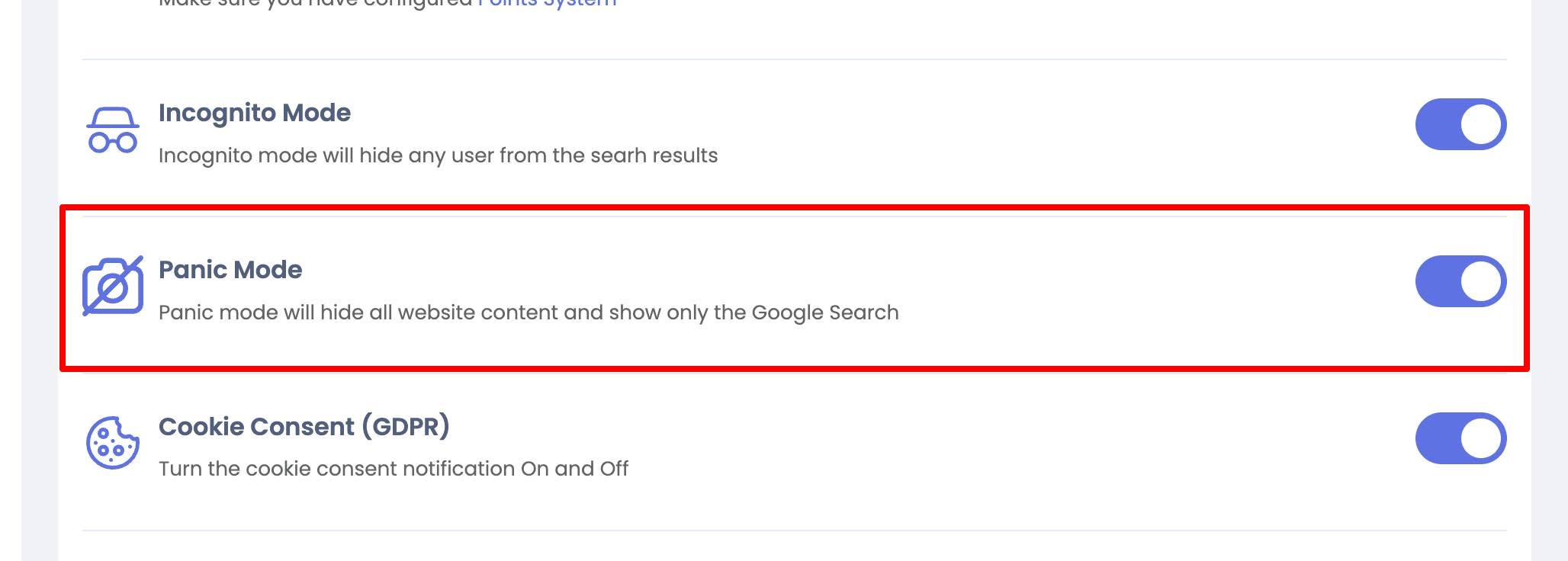Screen dimensions: 1568x561
Task: Open the Points System link
Action: (548, 3)
